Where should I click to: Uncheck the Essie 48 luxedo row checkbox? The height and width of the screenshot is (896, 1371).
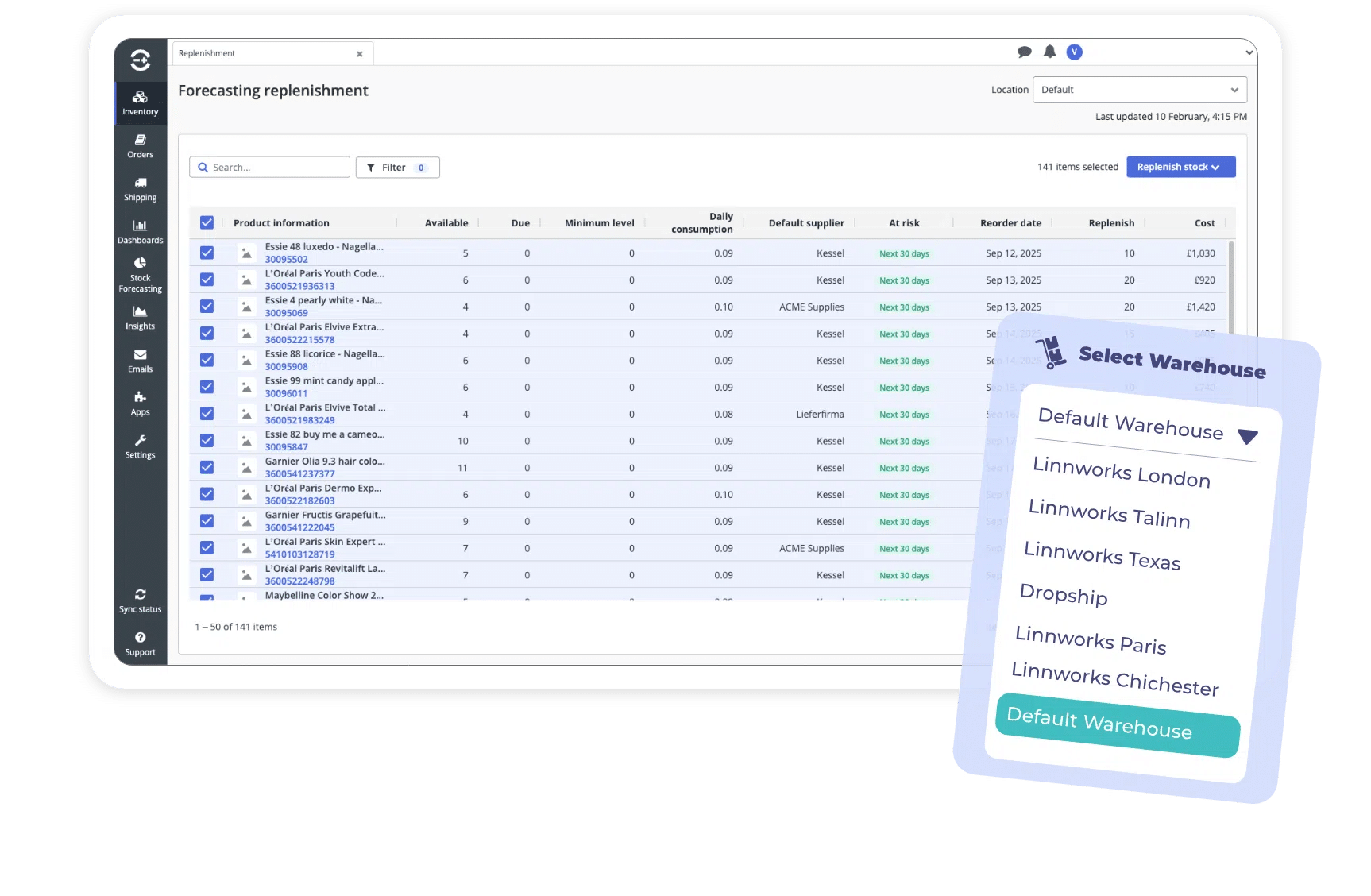pos(207,253)
